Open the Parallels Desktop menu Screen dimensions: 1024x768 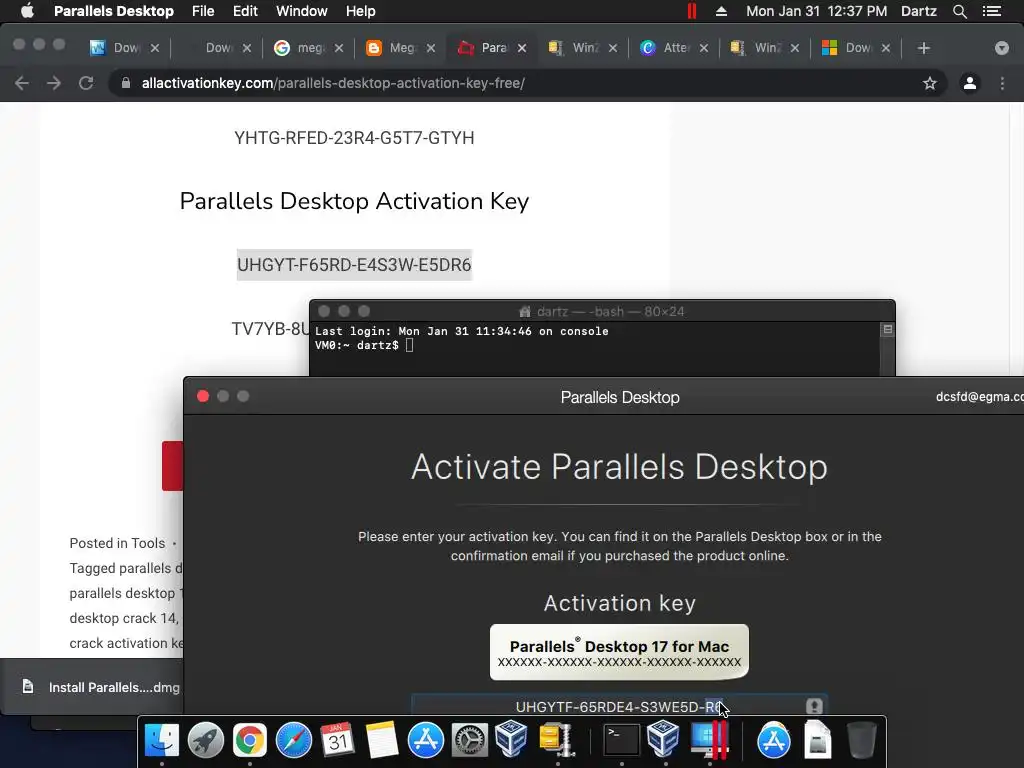pos(114,11)
